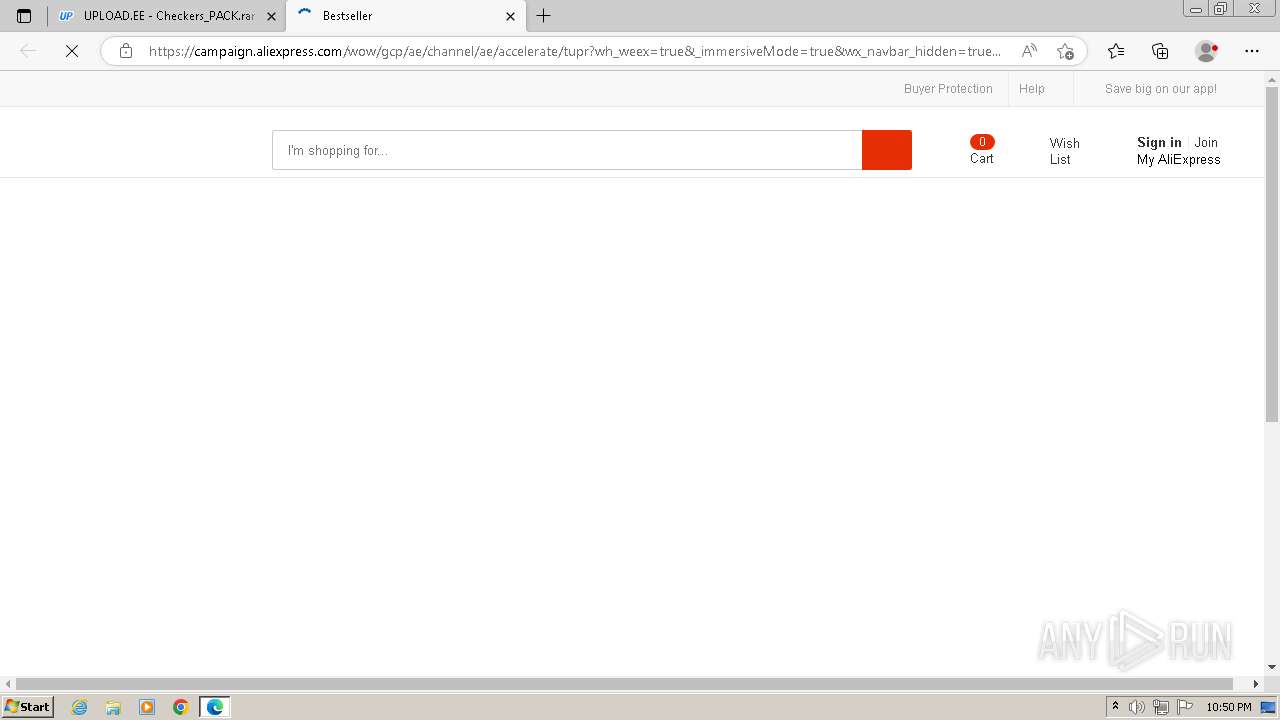This screenshot has height=720, width=1280.
Task: Show hidden system tray icons
Action: click(1116, 707)
